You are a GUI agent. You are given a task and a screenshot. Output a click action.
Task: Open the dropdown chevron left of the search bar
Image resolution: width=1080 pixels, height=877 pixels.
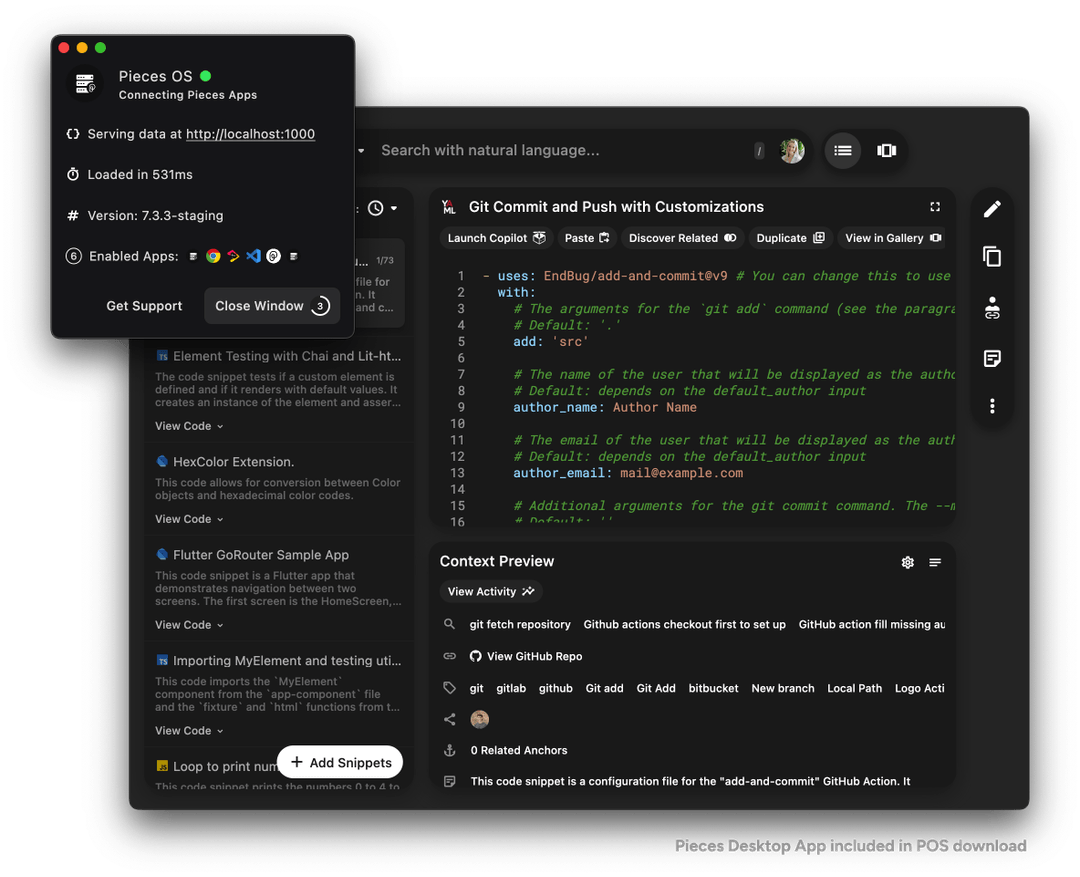click(x=360, y=150)
